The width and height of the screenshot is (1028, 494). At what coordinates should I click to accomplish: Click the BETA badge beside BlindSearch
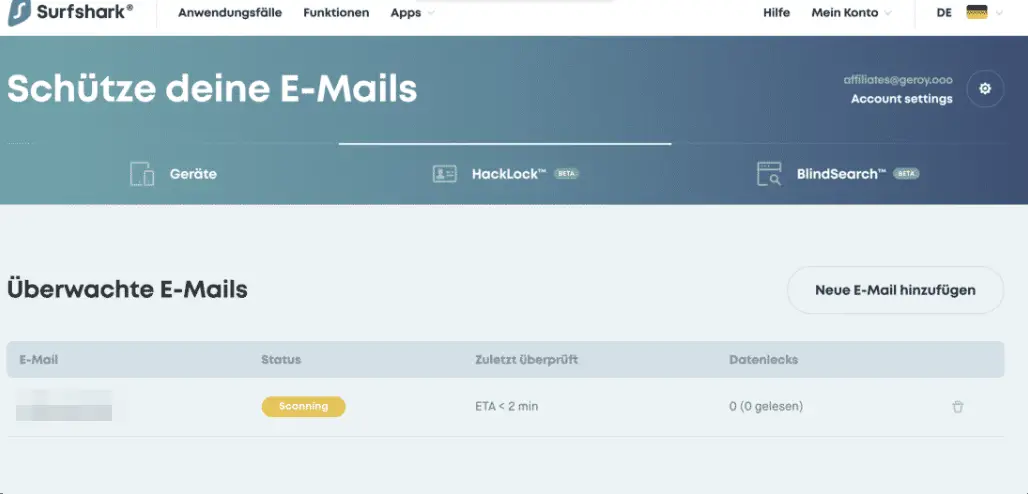pos(906,174)
